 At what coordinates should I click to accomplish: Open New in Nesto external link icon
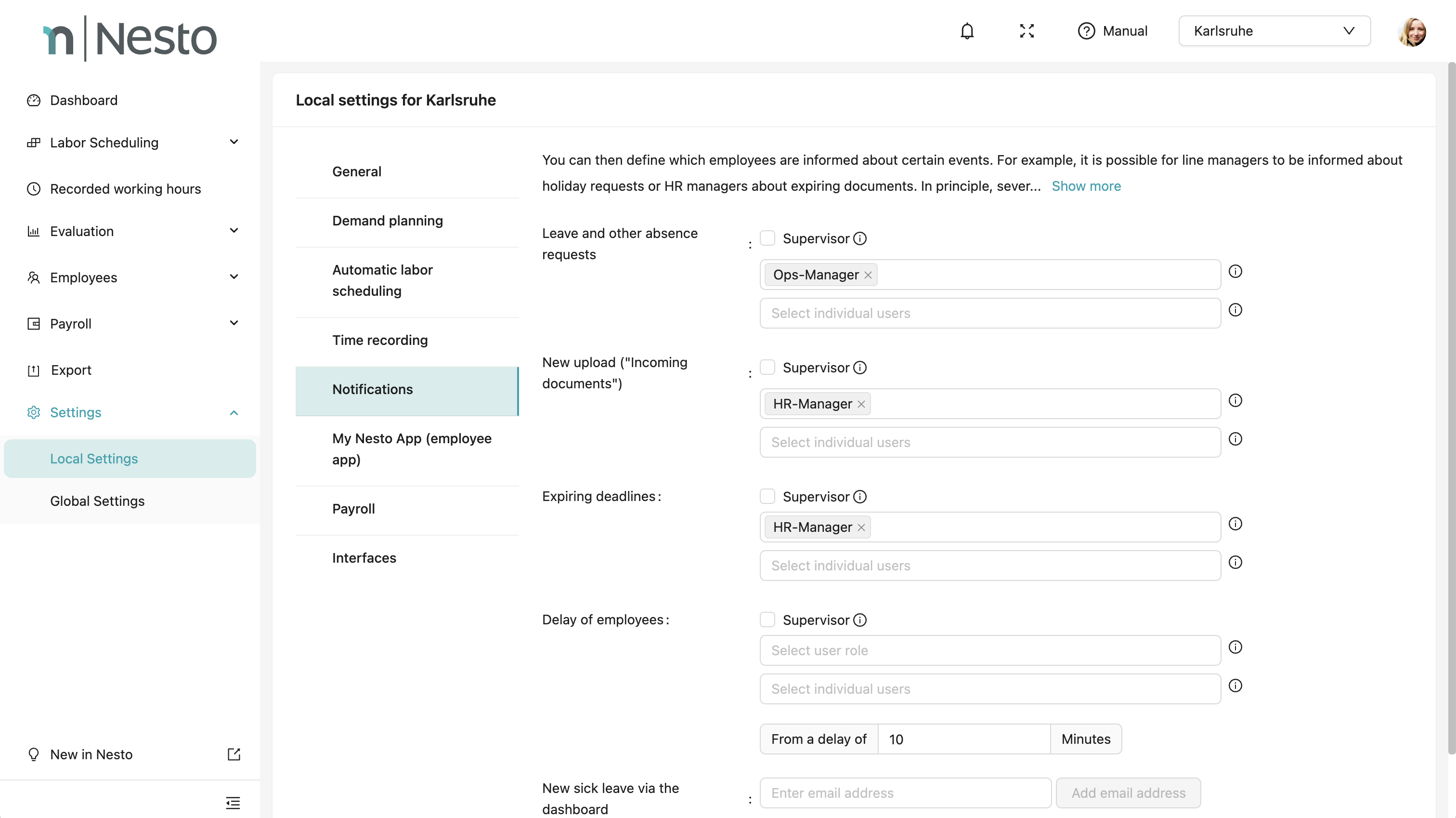point(234,754)
